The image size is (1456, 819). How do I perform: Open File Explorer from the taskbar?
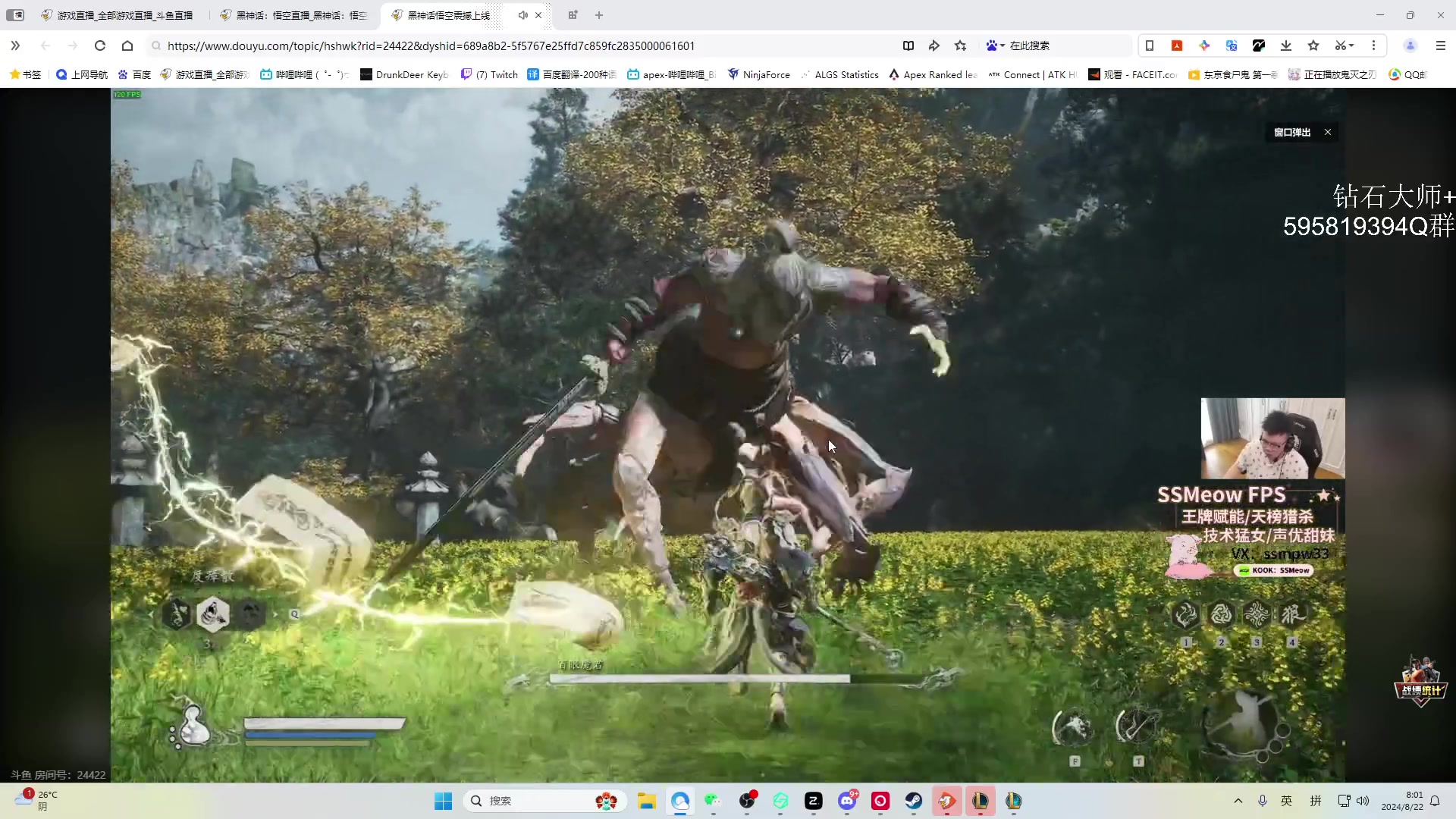tap(647, 801)
